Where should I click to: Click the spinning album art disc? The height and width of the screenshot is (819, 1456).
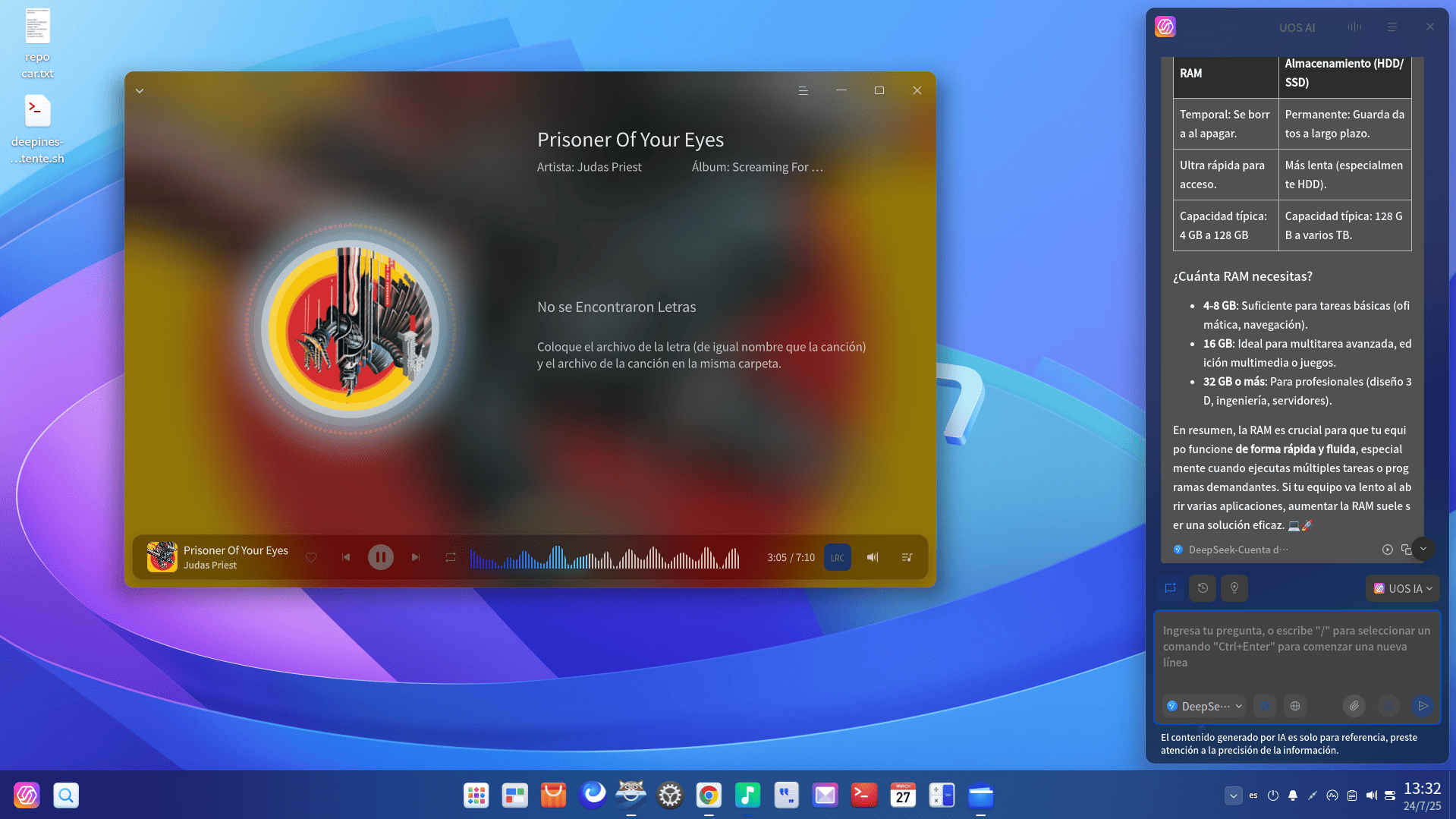(350, 329)
